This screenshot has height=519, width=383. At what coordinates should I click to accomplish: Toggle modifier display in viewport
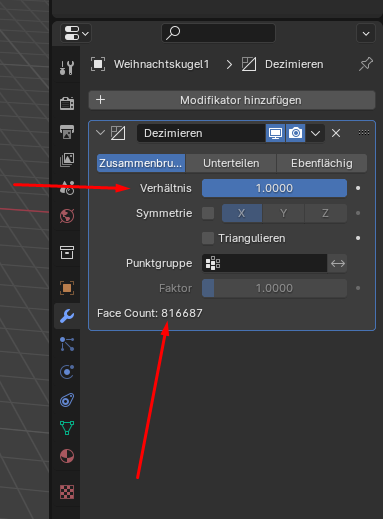275,133
